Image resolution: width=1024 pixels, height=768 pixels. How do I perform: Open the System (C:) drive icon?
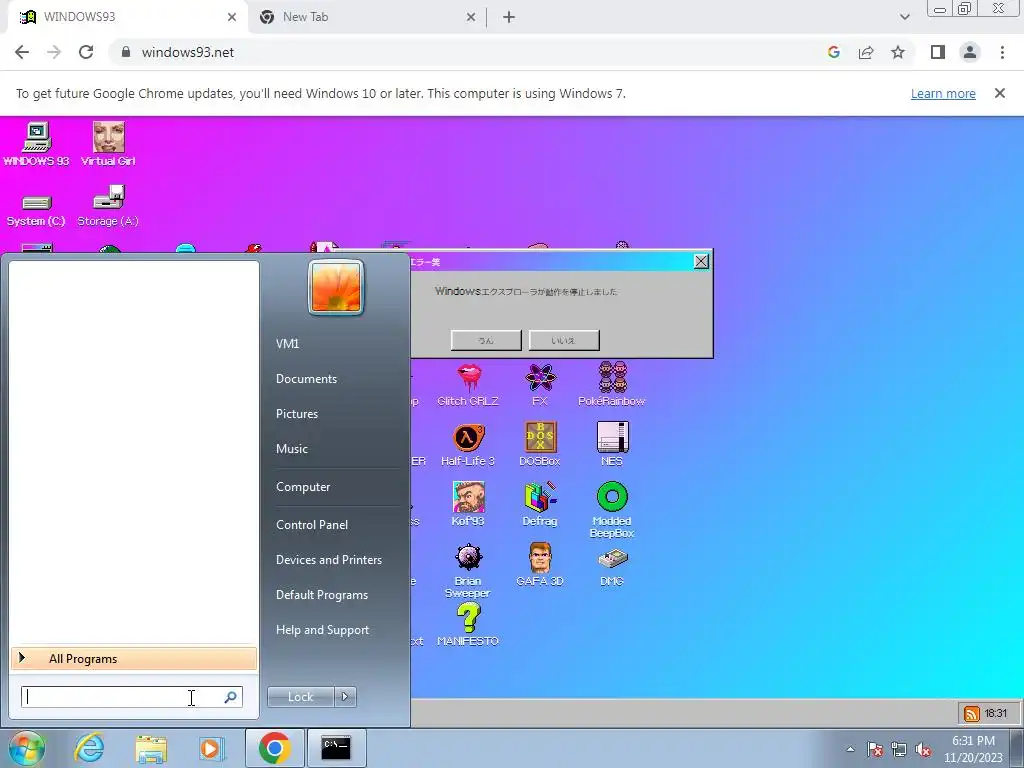[x=36, y=210]
